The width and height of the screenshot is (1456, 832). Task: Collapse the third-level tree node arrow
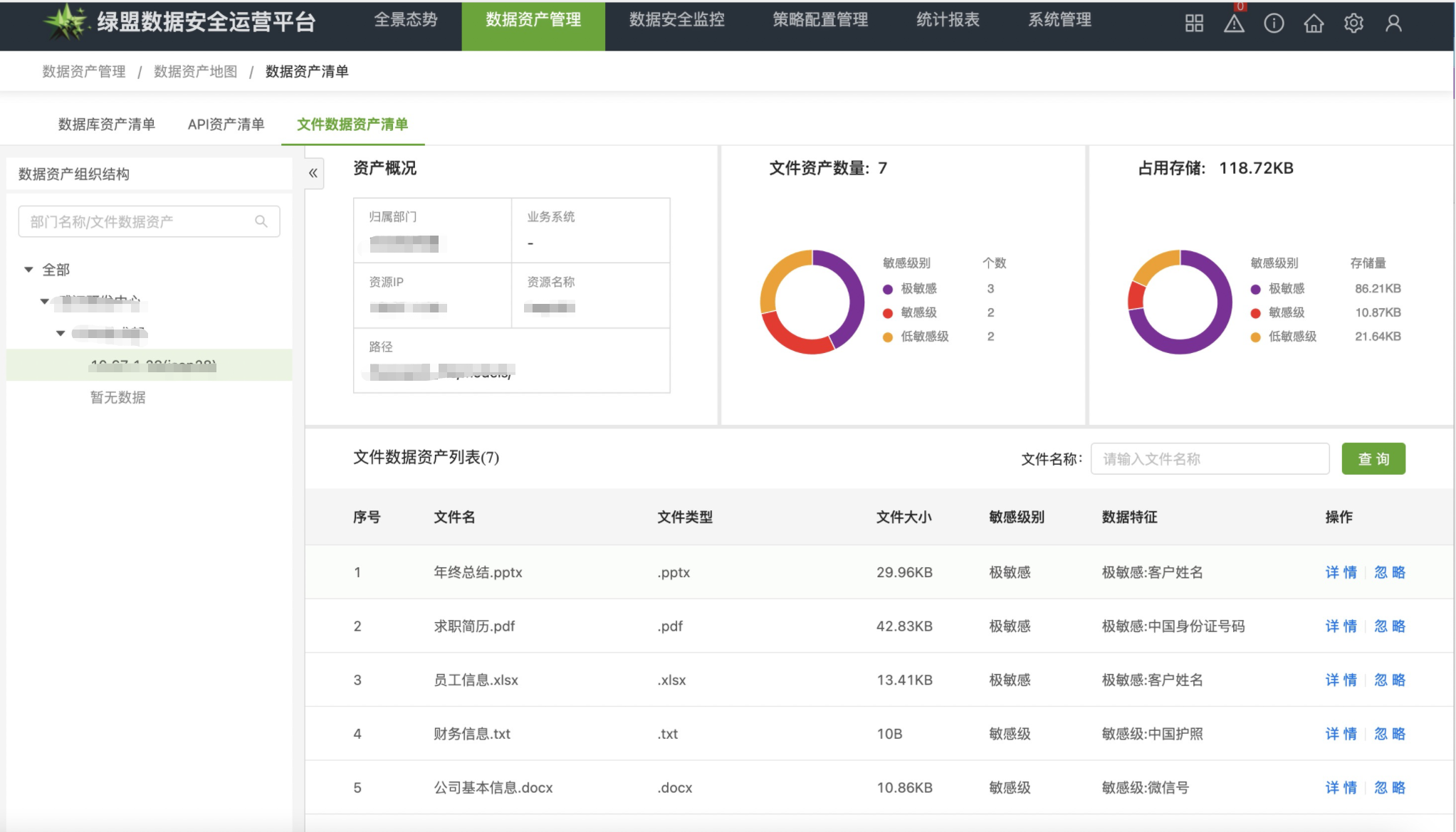pyautogui.click(x=61, y=333)
